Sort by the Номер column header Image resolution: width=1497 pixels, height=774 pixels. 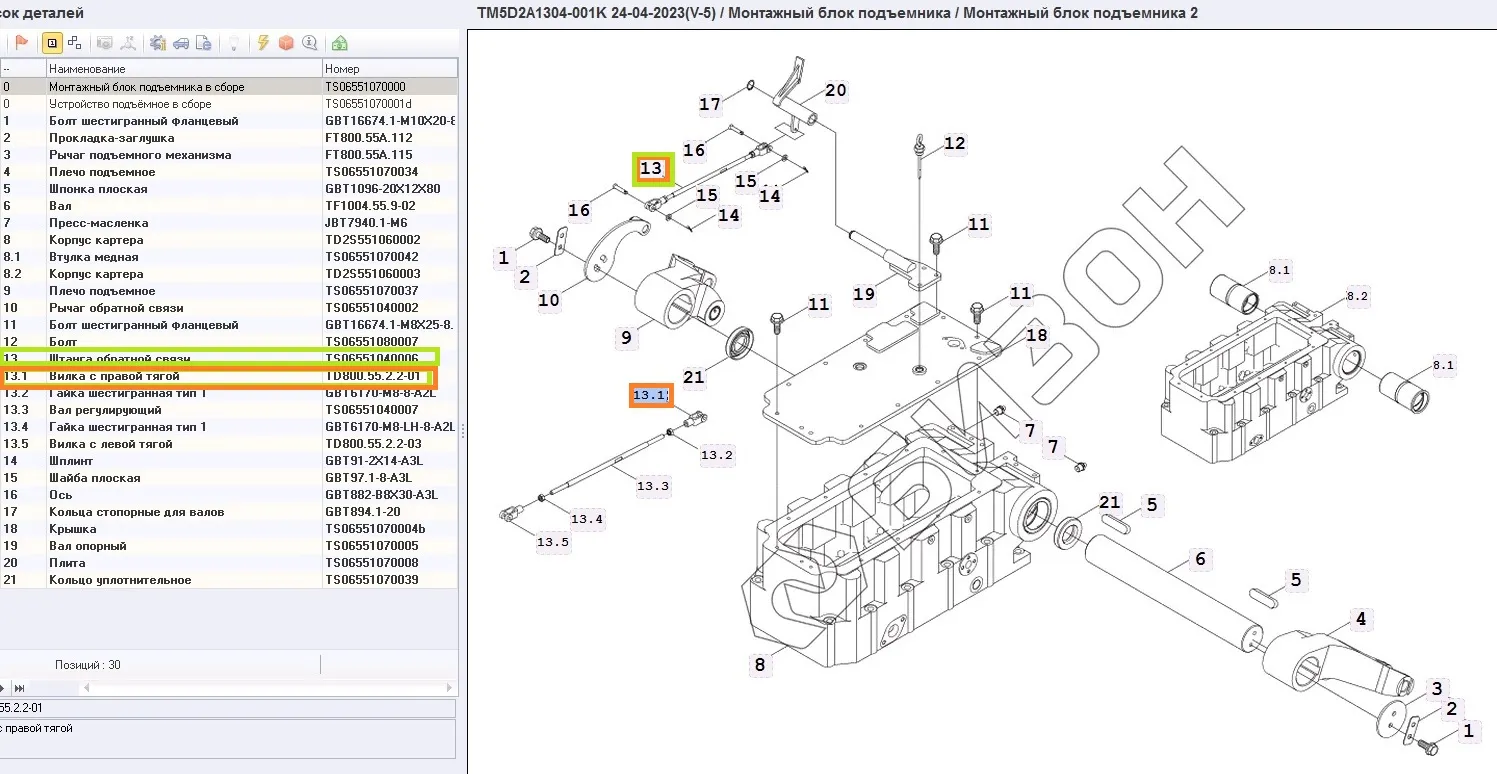point(389,69)
